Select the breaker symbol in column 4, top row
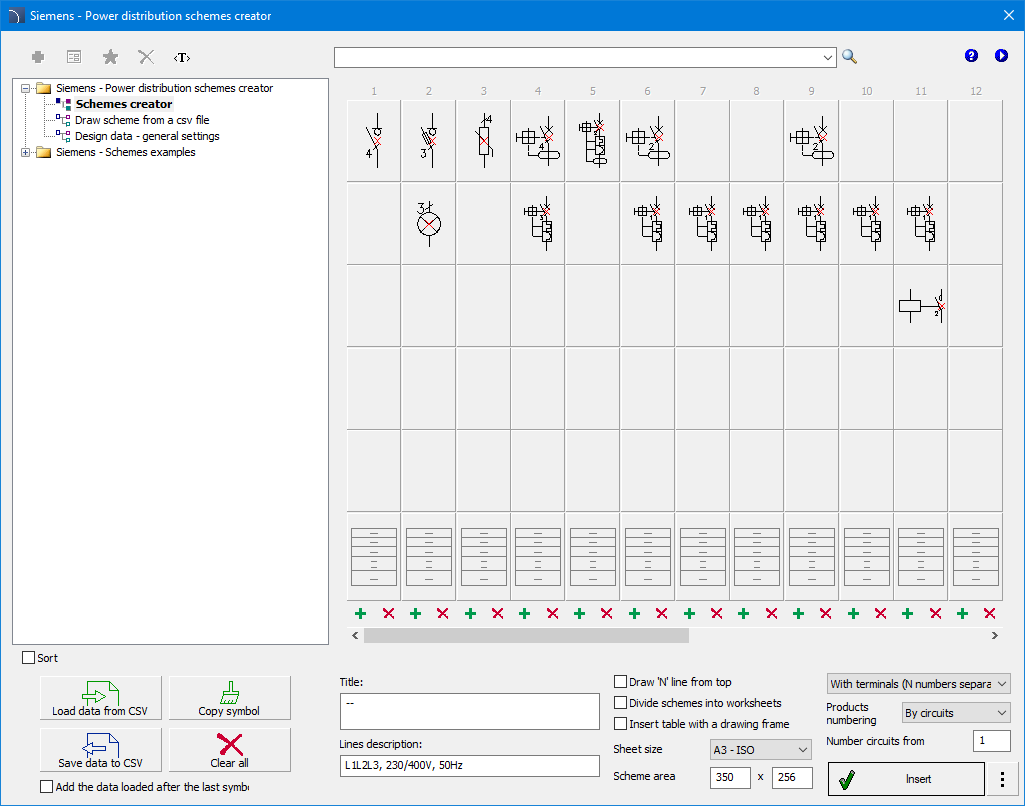 click(538, 141)
